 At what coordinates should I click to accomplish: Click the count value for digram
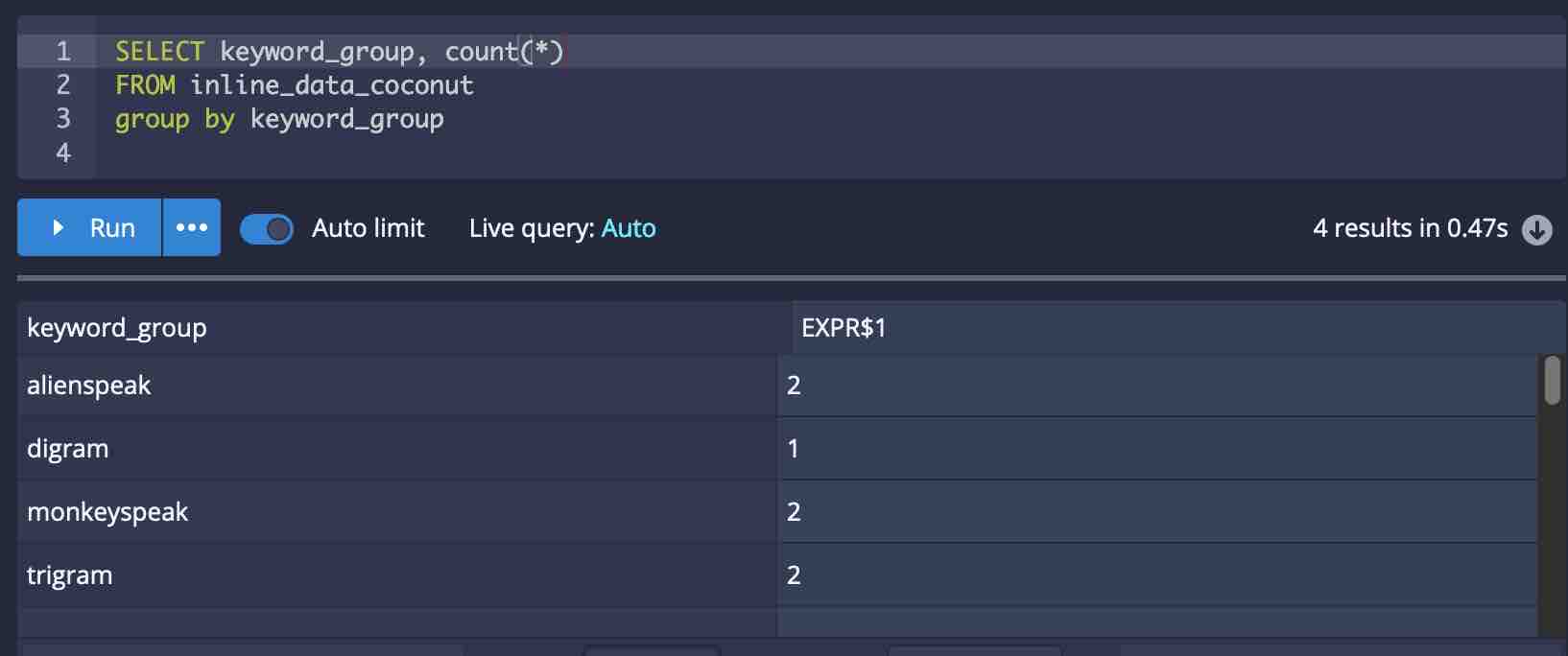(794, 449)
